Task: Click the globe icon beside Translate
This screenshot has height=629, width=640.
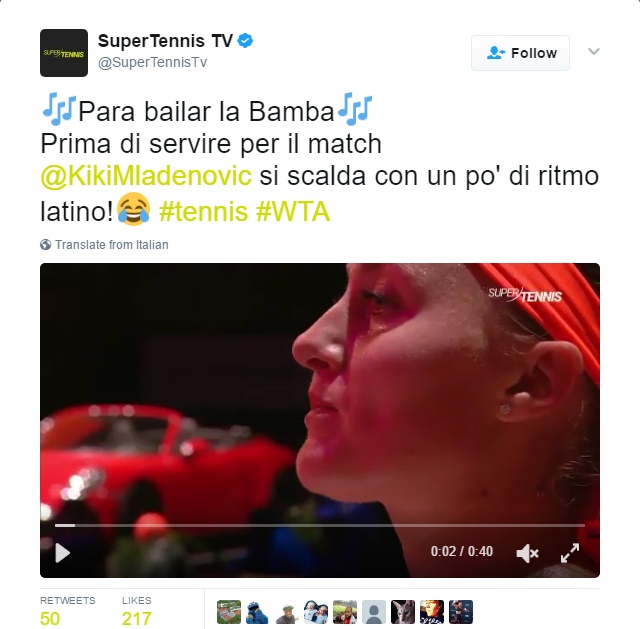Action: click(x=46, y=244)
